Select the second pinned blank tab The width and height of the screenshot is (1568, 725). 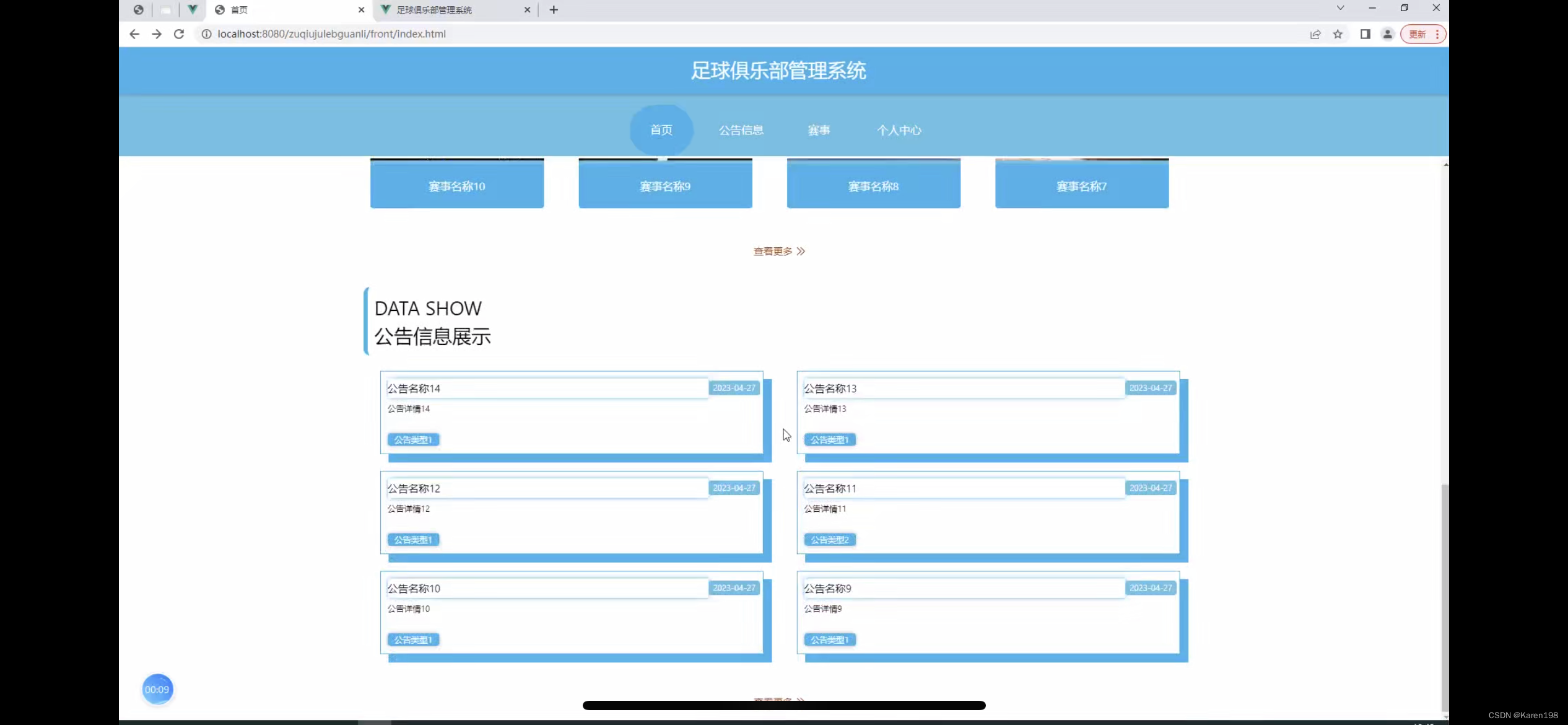pos(165,10)
